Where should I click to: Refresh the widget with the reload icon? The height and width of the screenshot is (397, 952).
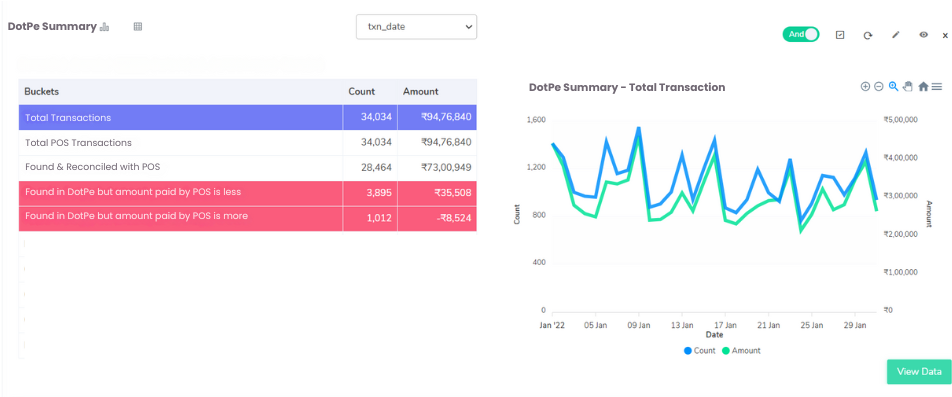click(x=868, y=35)
